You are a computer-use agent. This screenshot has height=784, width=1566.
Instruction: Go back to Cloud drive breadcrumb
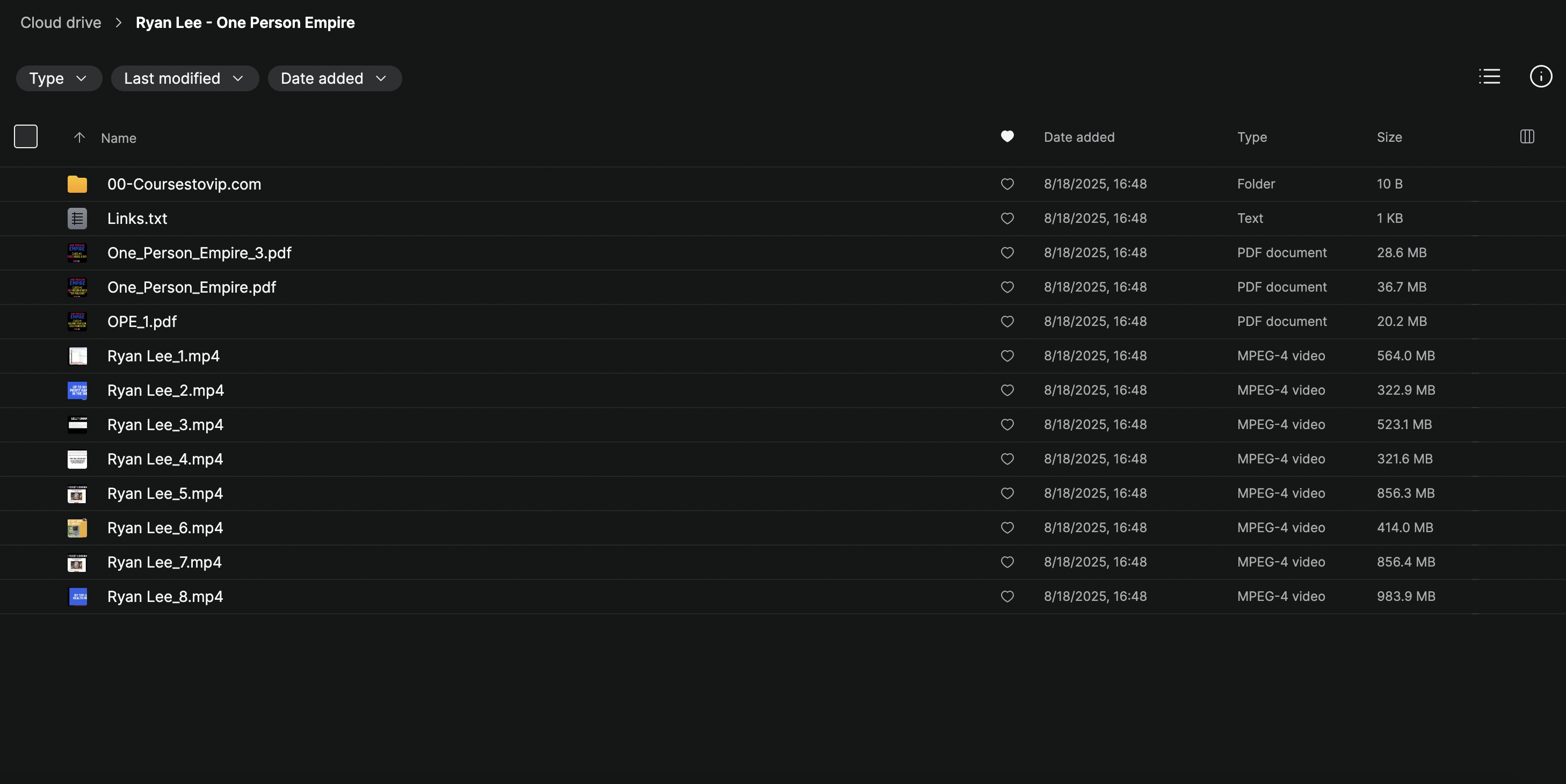point(61,23)
